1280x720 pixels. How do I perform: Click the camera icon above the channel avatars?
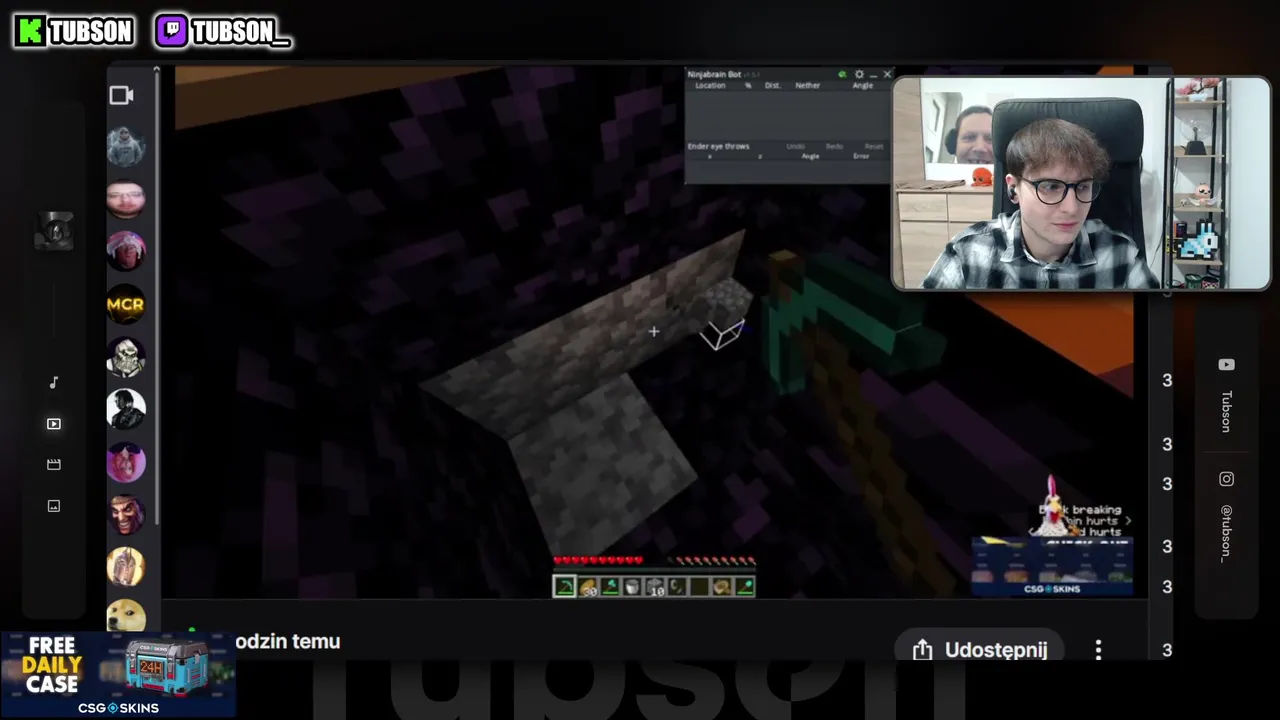coord(121,95)
